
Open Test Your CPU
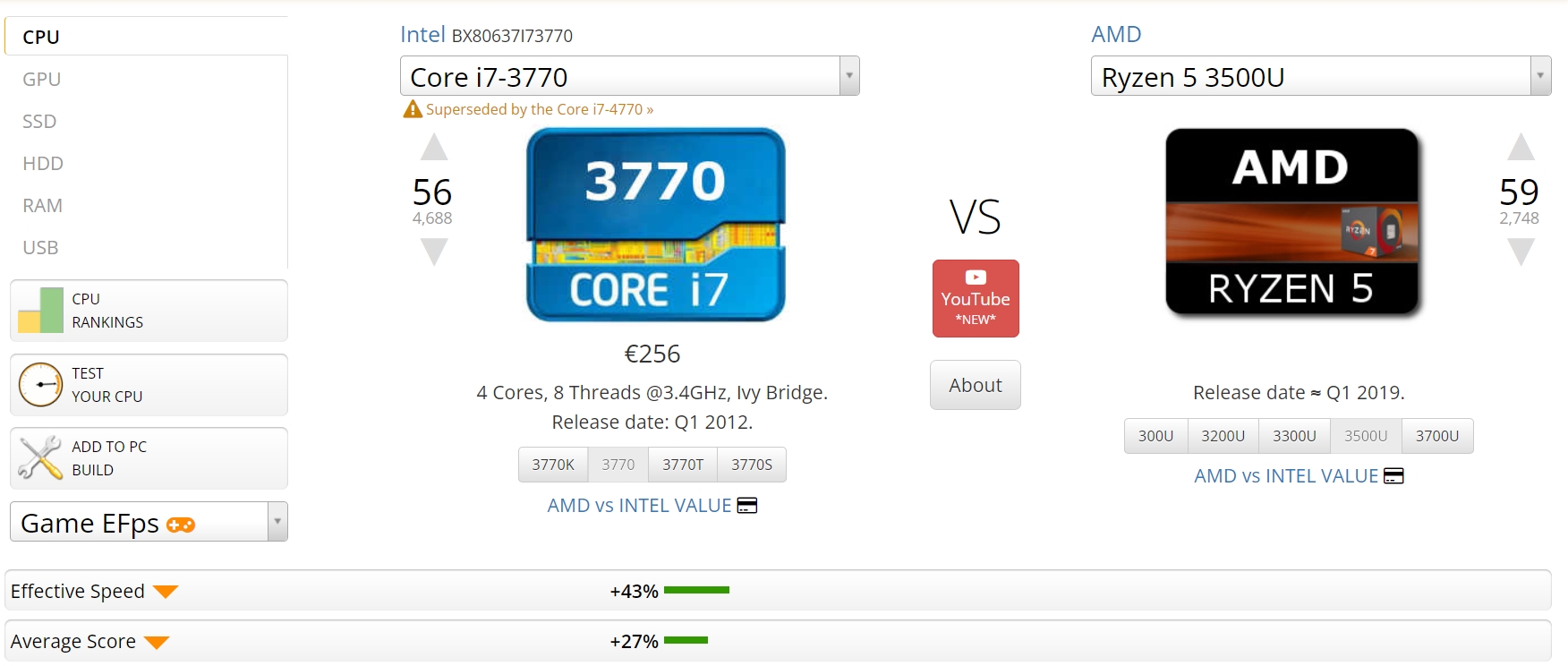(x=149, y=385)
